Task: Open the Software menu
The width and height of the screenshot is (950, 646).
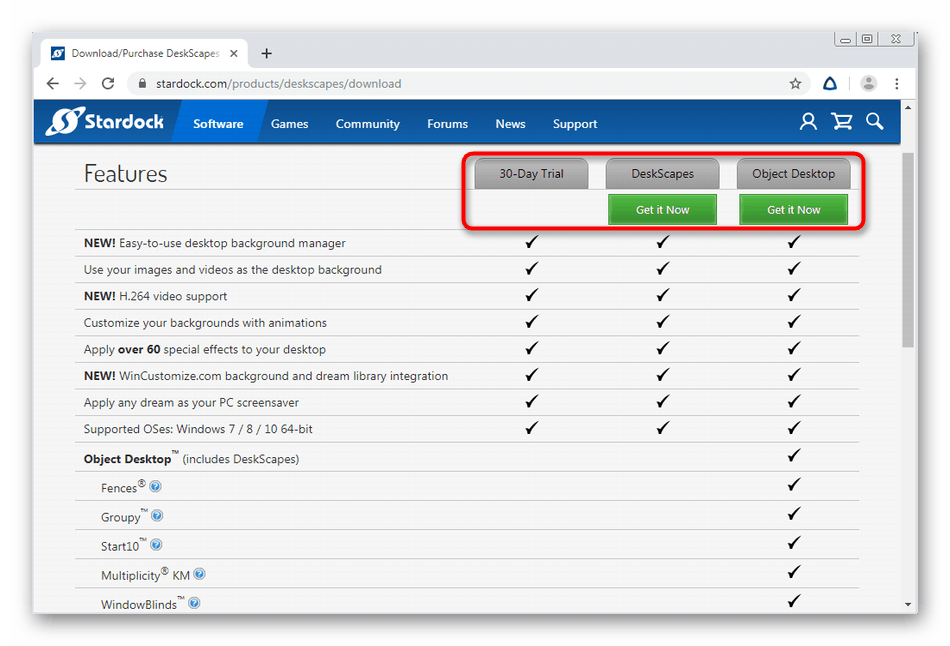Action: pyautogui.click(x=218, y=124)
